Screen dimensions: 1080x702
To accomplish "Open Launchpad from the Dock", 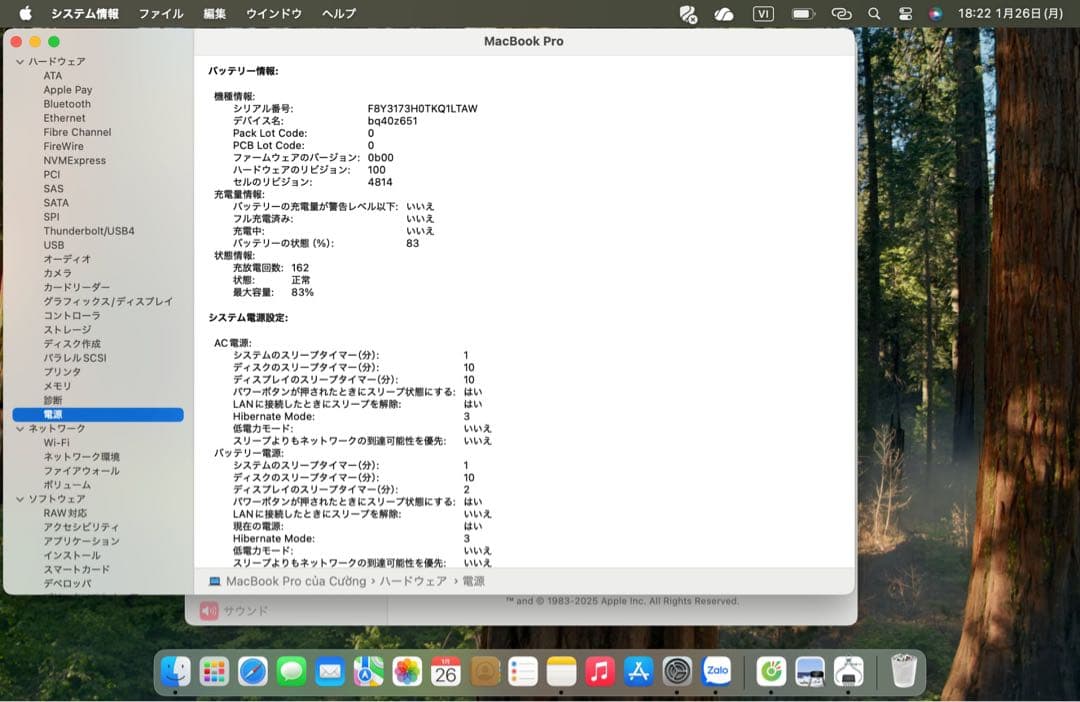I will [214, 671].
